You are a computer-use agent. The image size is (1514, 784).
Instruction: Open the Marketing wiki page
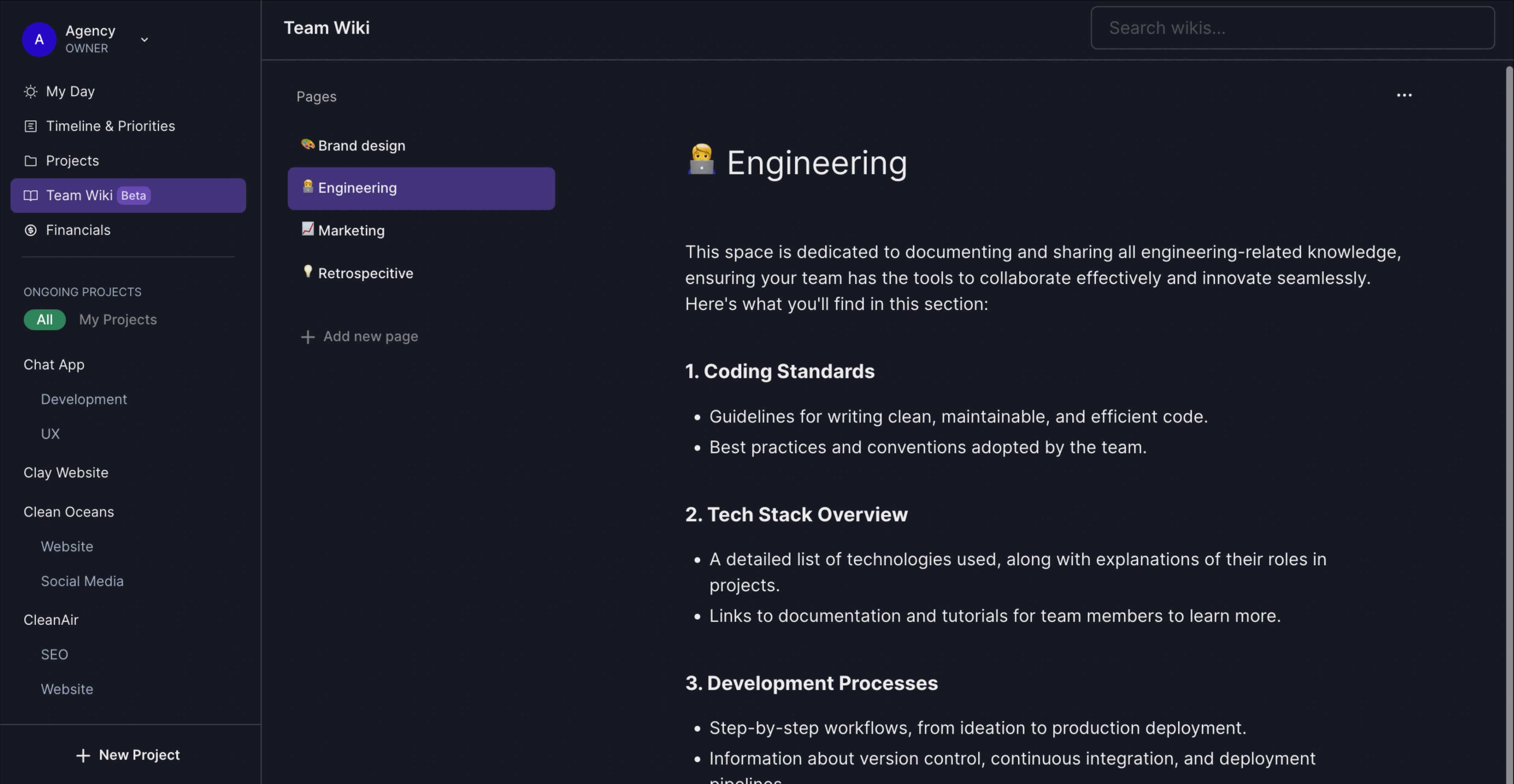(x=351, y=230)
